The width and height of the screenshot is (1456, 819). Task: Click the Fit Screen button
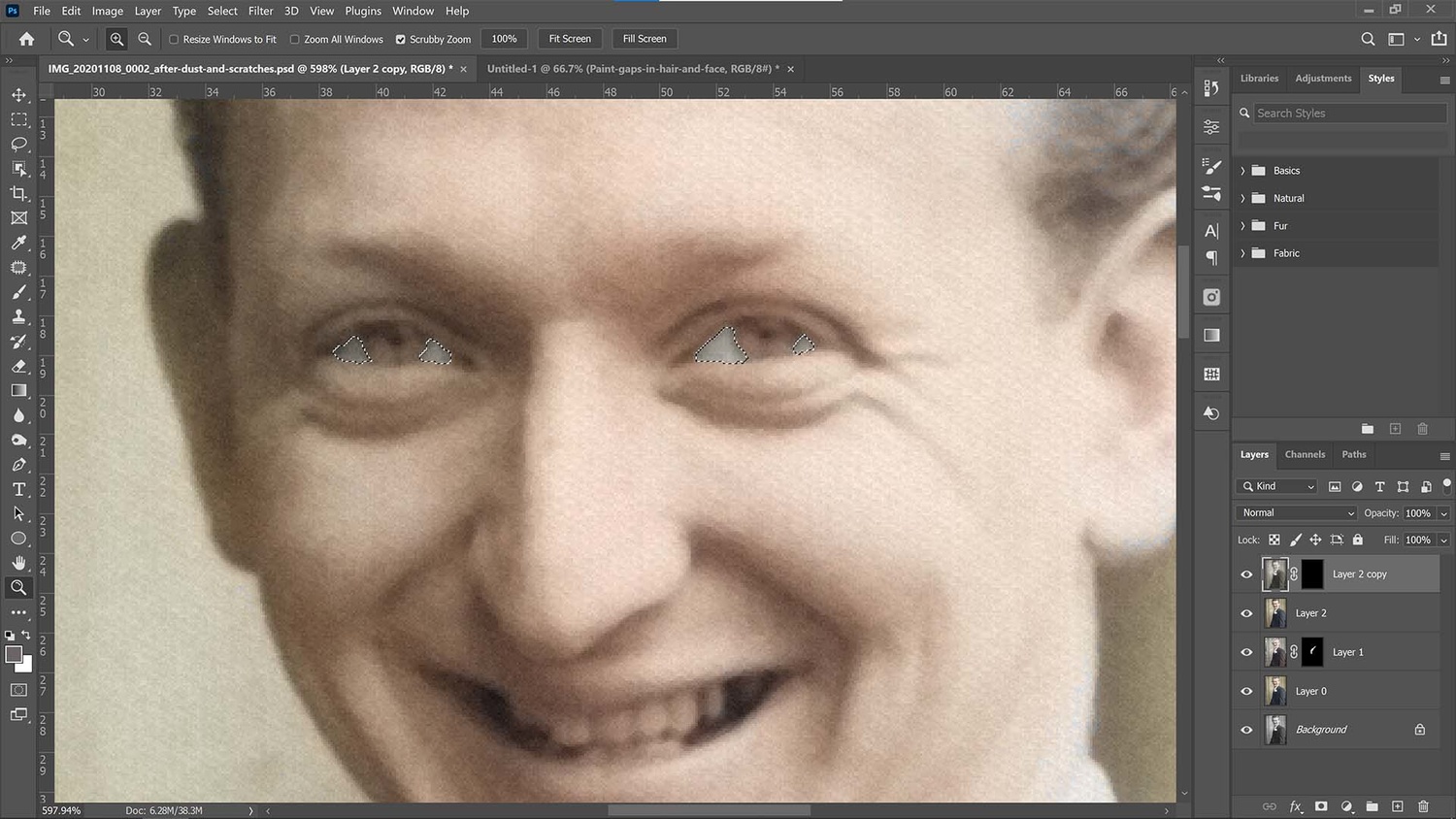click(x=569, y=39)
